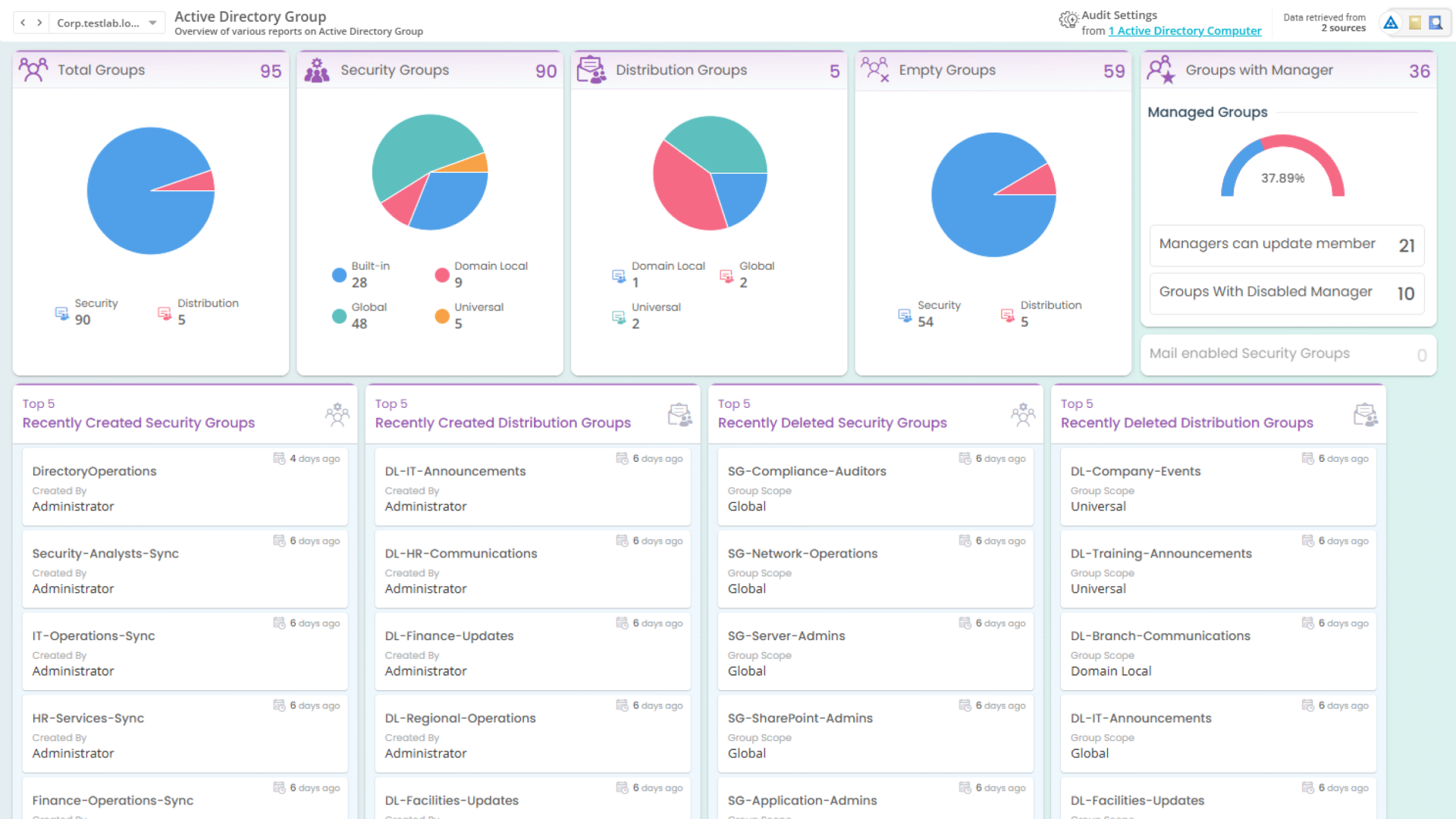Click icon beside Recently Created Security Groups
Image resolution: width=1456 pixels, height=819 pixels.
coord(337,415)
